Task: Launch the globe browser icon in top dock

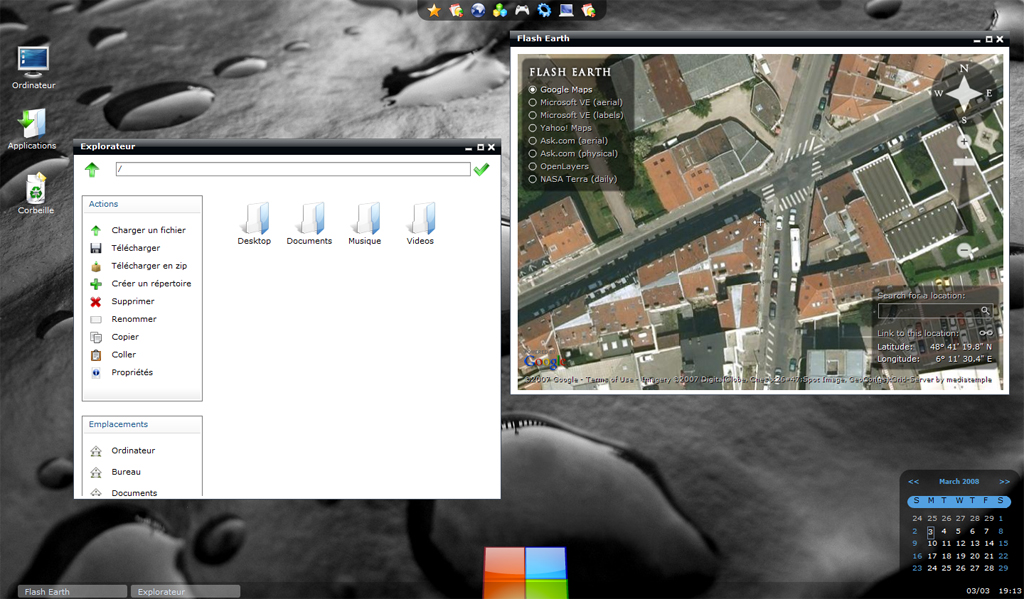Action: tap(478, 10)
